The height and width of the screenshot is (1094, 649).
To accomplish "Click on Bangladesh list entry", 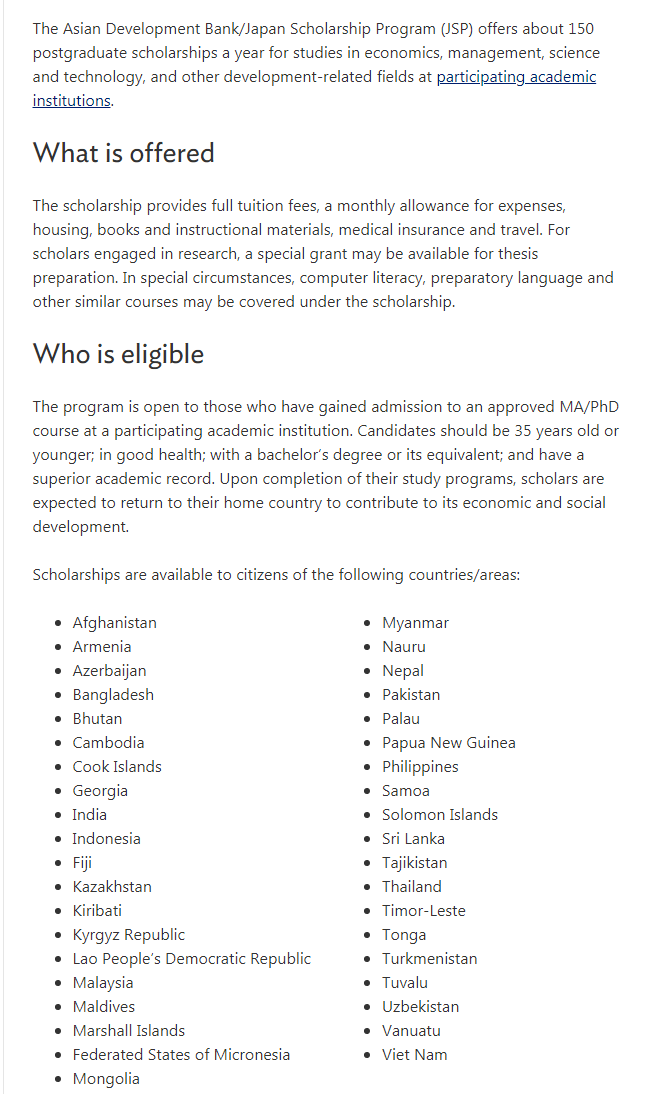I will coord(113,694).
